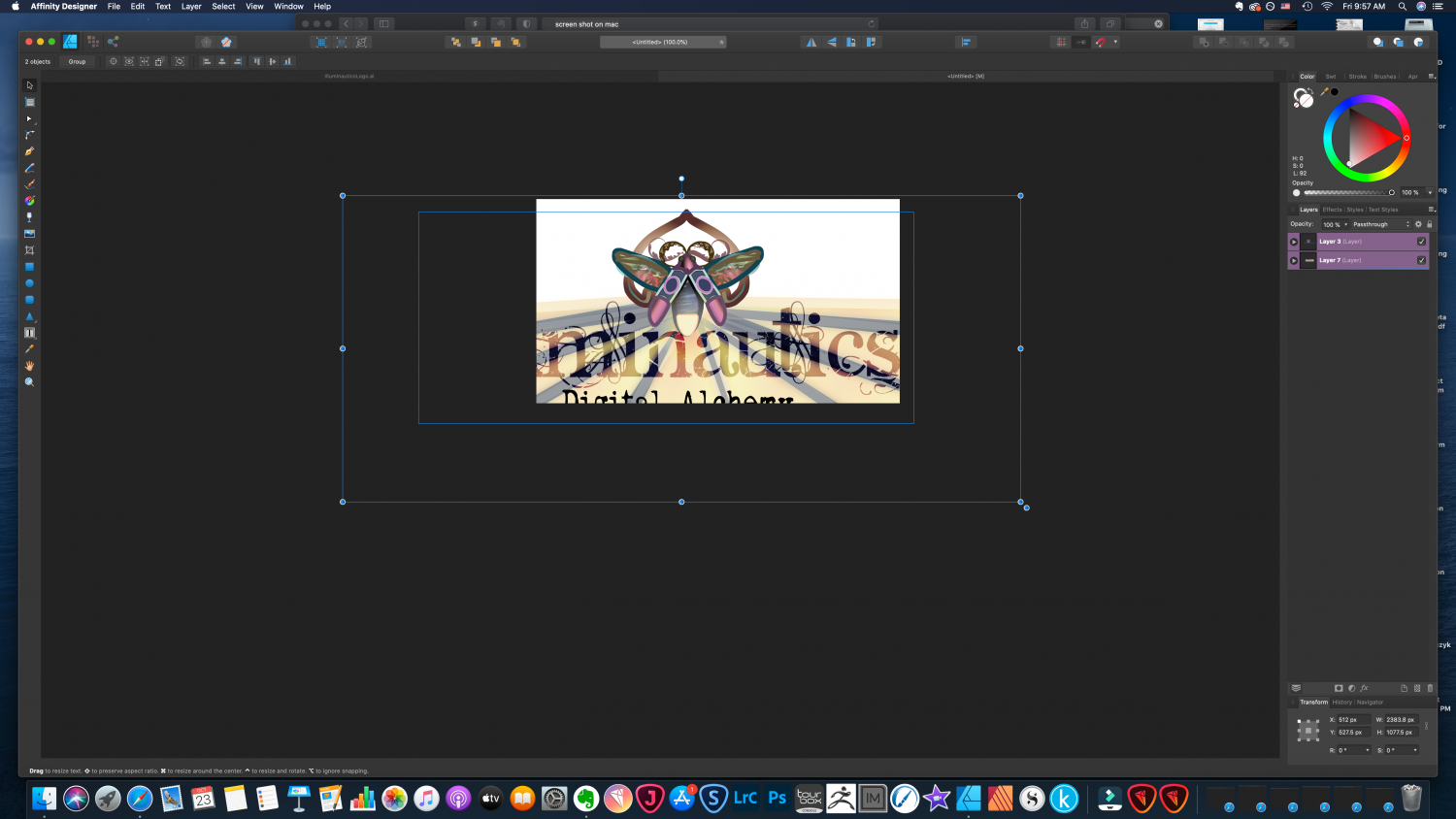
Task: Click the Group button
Action: [77, 61]
